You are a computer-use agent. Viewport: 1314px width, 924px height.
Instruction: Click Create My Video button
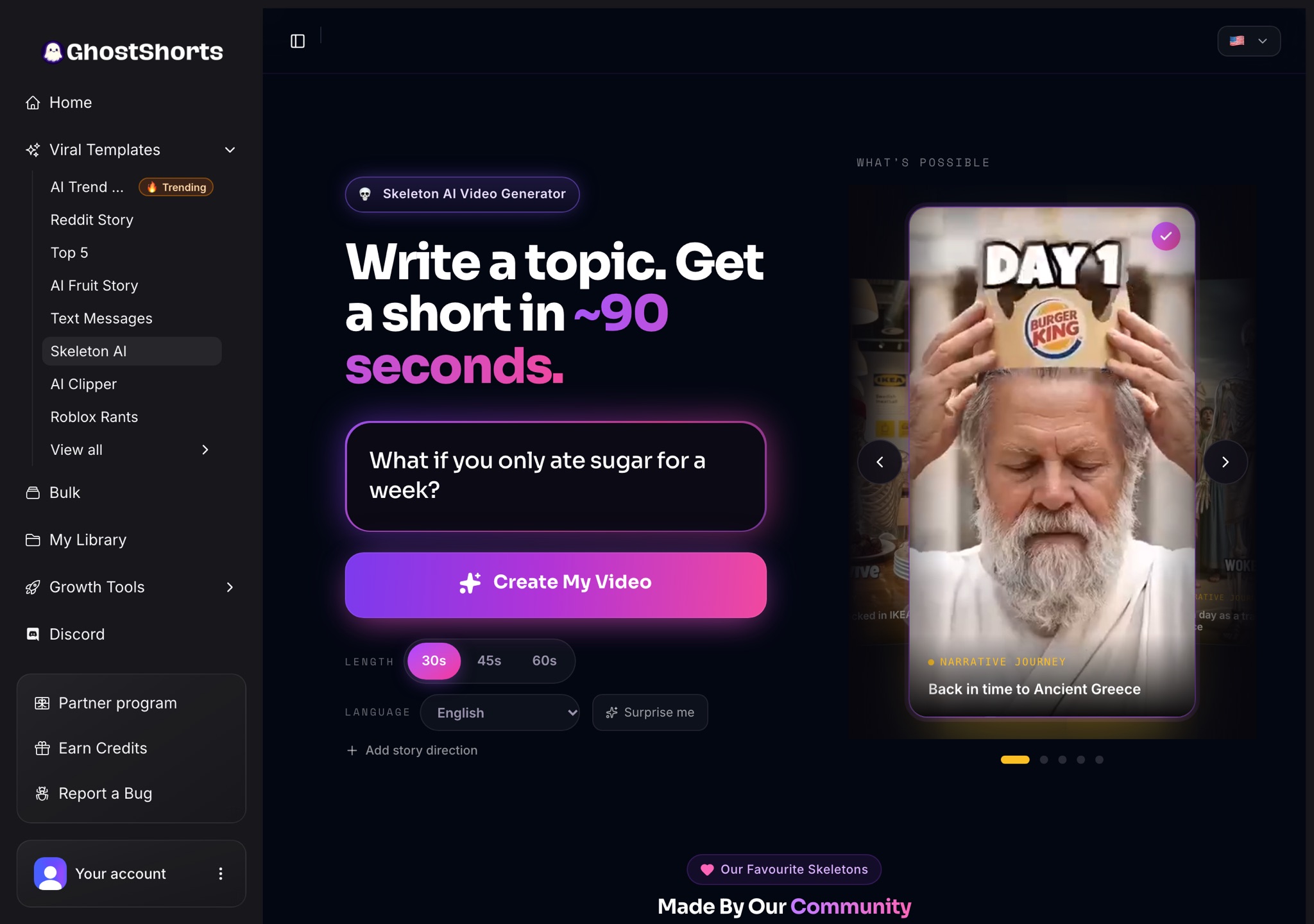coord(556,585)
